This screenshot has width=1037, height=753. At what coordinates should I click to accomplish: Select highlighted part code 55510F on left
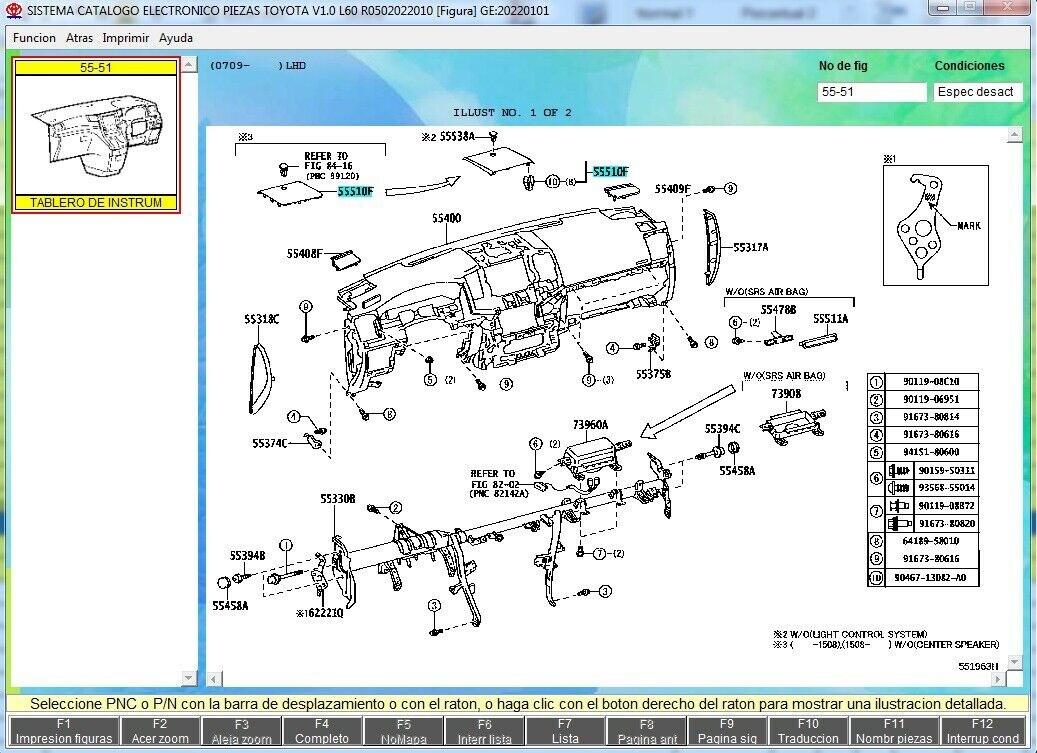355,191
